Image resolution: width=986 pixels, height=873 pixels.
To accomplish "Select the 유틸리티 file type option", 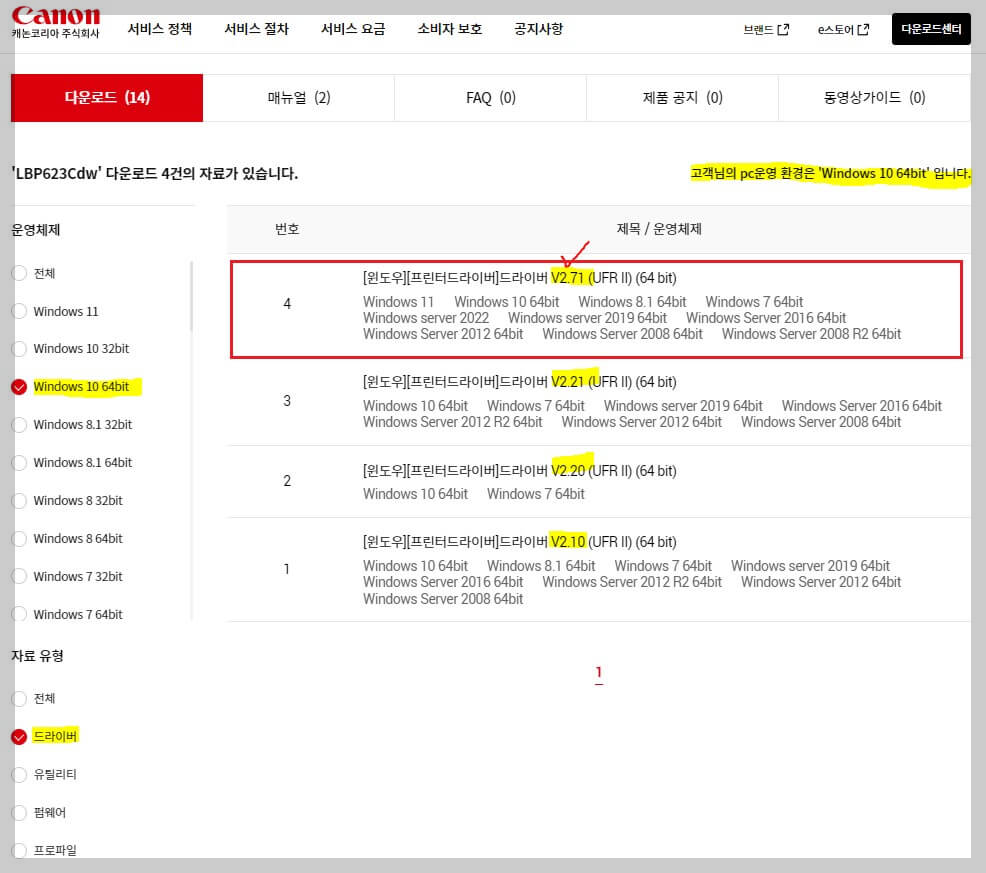I will pyautogui.click(x=19, y=774).
